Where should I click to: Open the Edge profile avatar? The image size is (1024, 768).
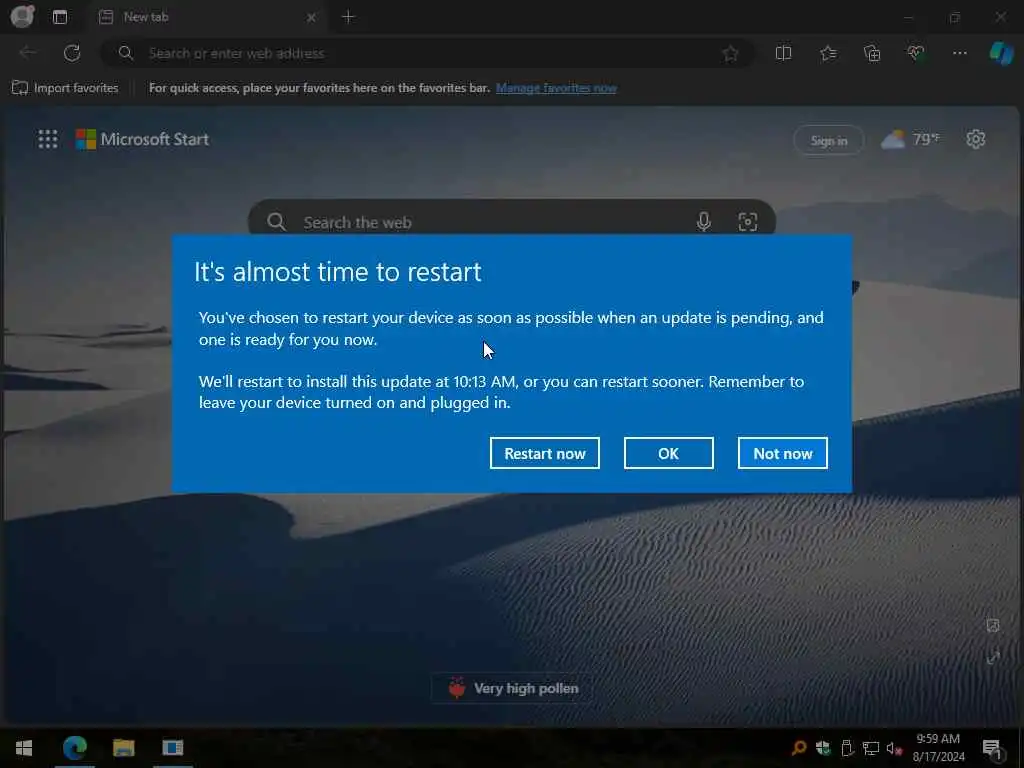[22, 16]
